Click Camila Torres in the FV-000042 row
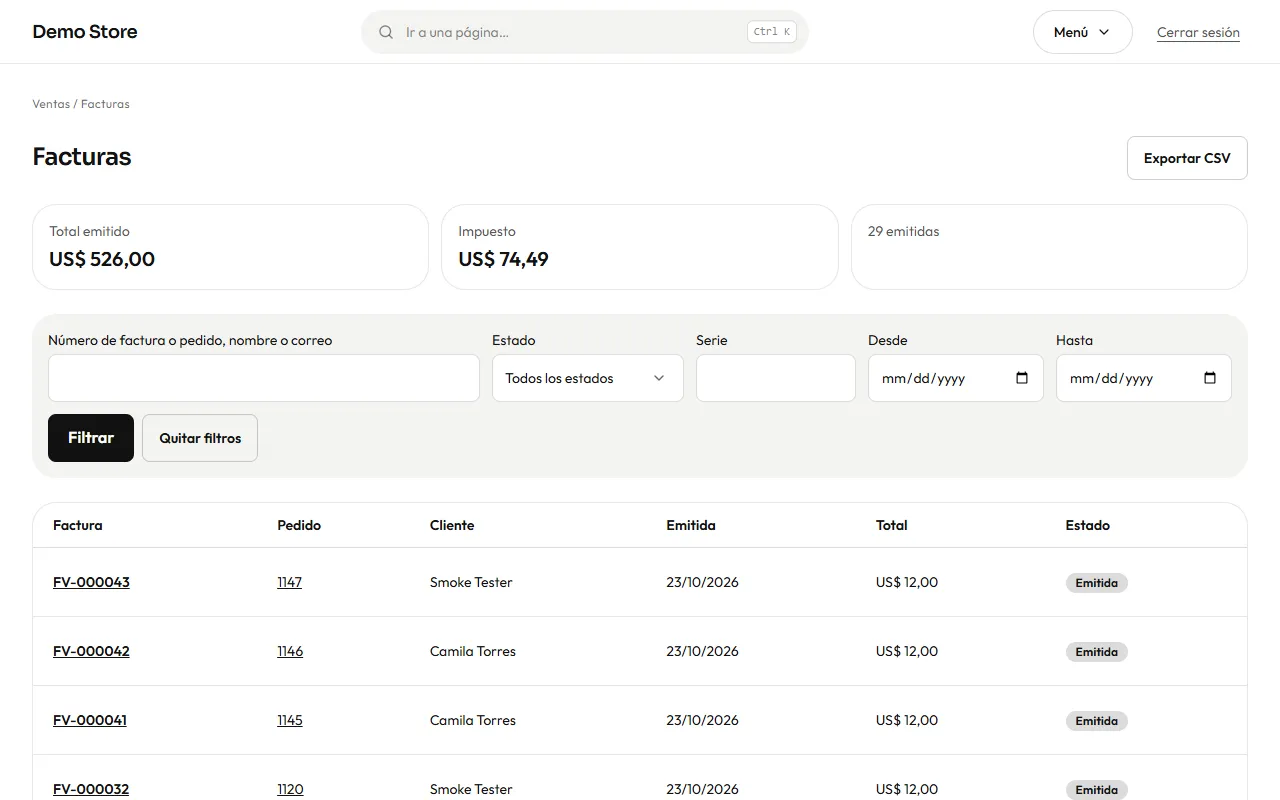The height and width of the screenshot is (800, 1280). [x=473, y=651]
